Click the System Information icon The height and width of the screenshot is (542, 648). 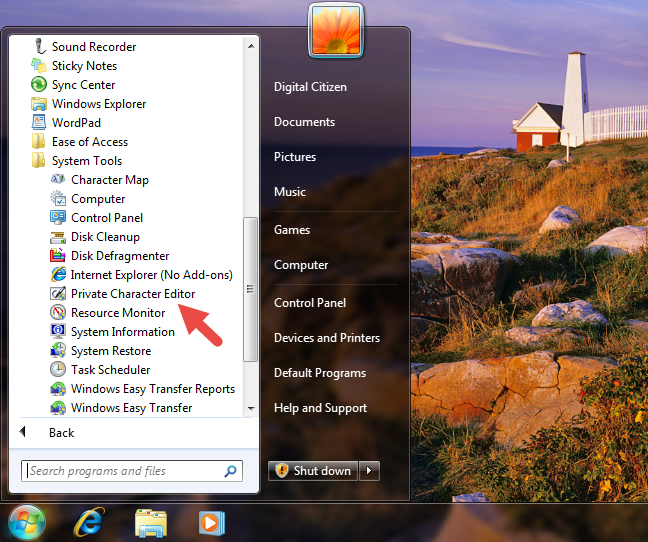(x=58, y=331)
